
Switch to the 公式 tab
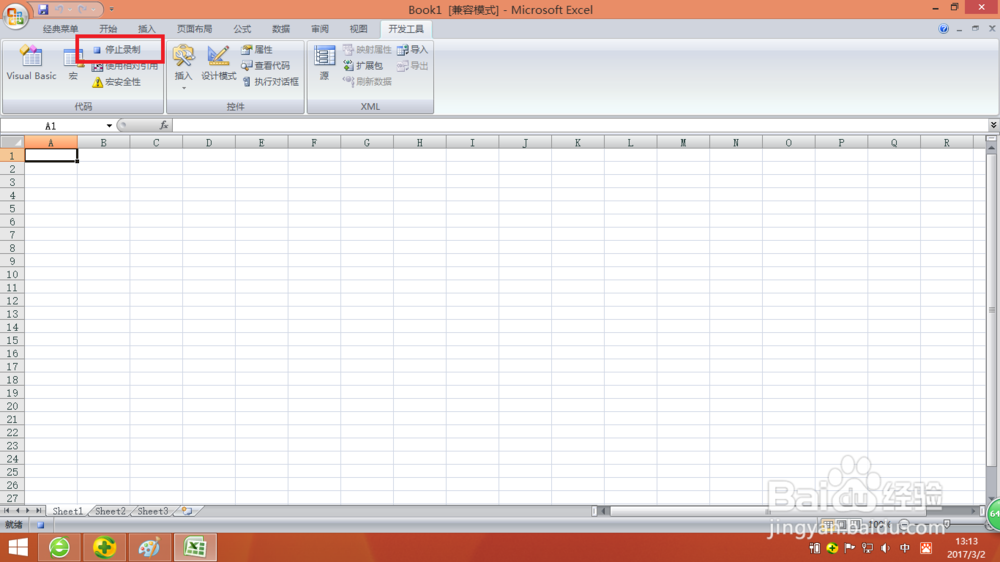tap(242, 29)
